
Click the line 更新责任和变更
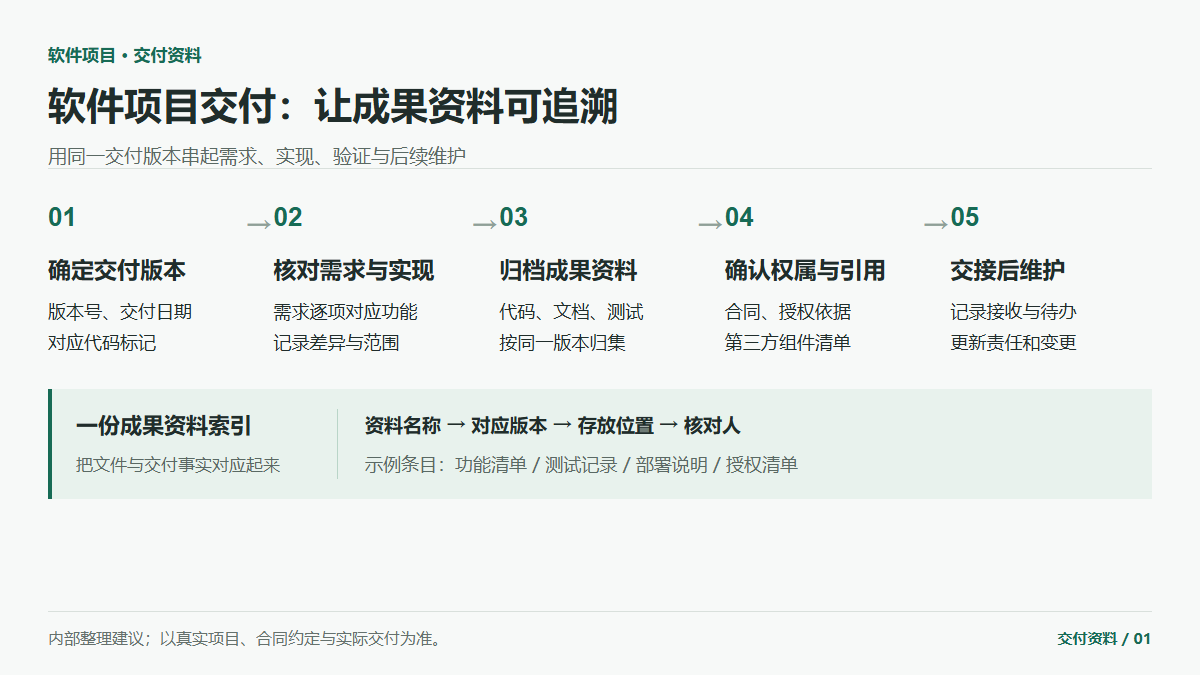[1014, 343]
